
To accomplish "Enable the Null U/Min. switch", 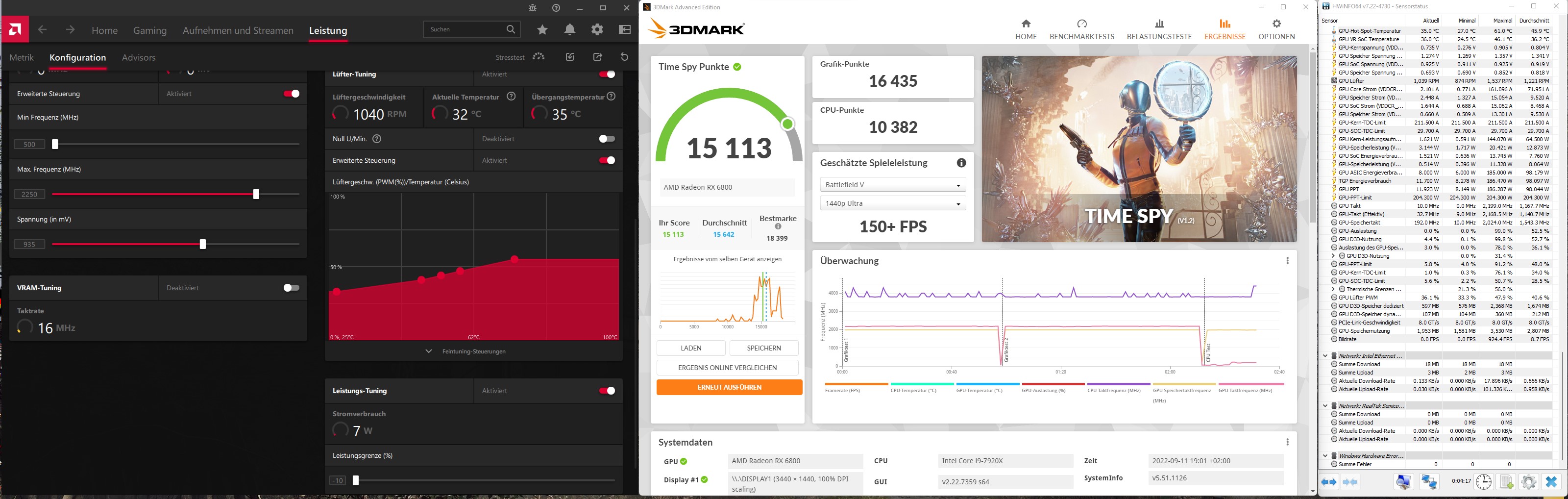I will coord(607,139).
